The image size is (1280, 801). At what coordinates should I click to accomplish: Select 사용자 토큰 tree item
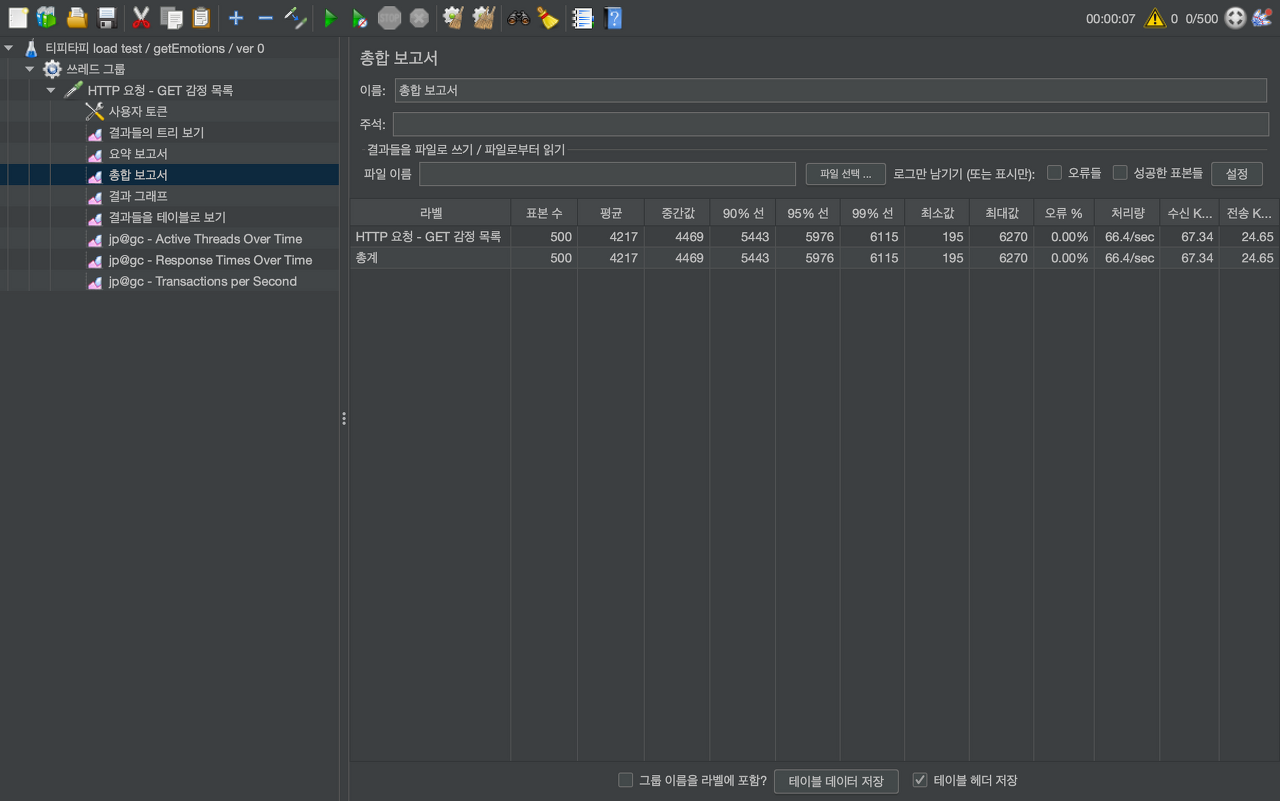tap(138, 111)
